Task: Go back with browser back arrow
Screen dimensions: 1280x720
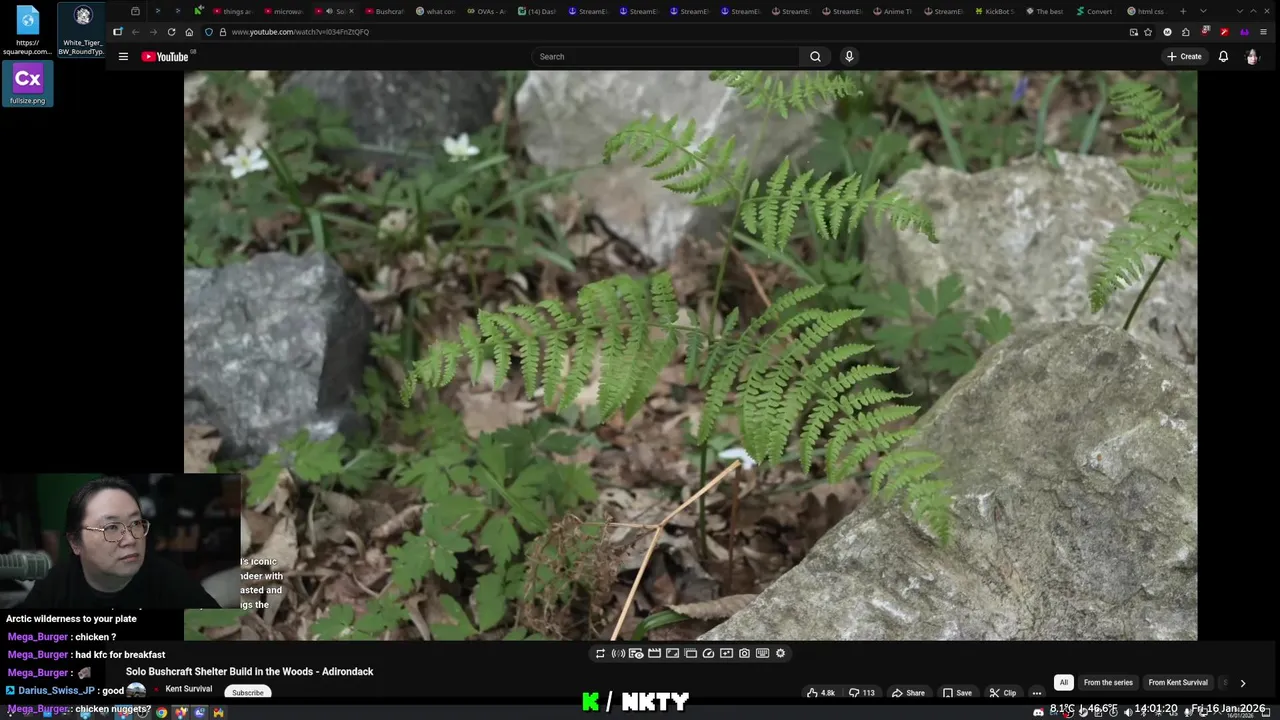Action: [x=136, y=32]
